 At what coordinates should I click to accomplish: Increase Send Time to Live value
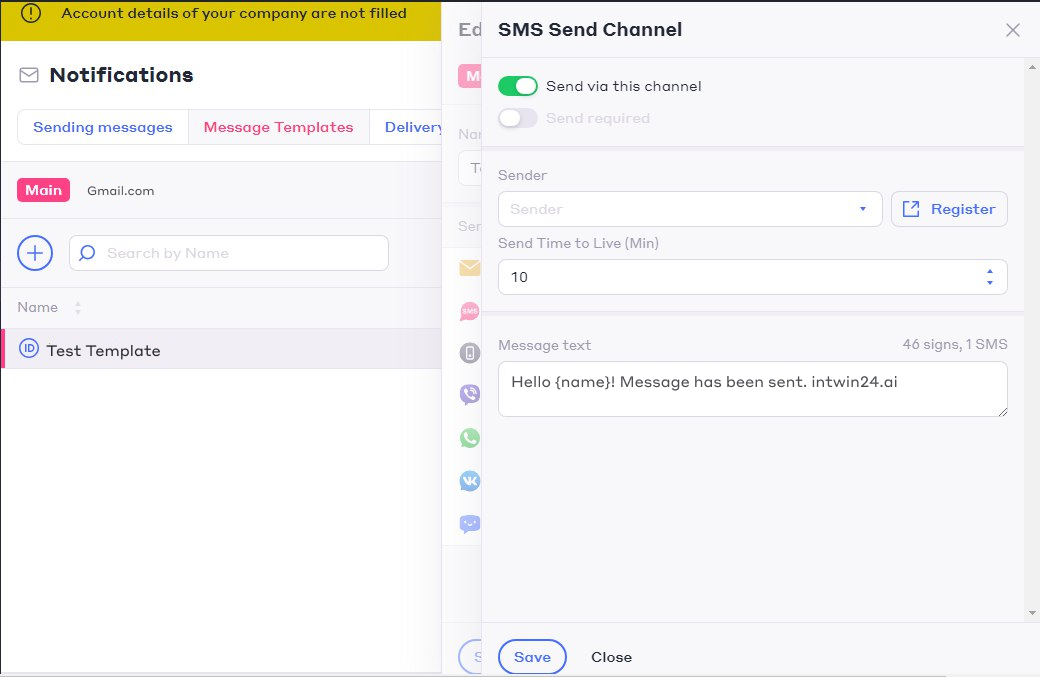point(990,271)
